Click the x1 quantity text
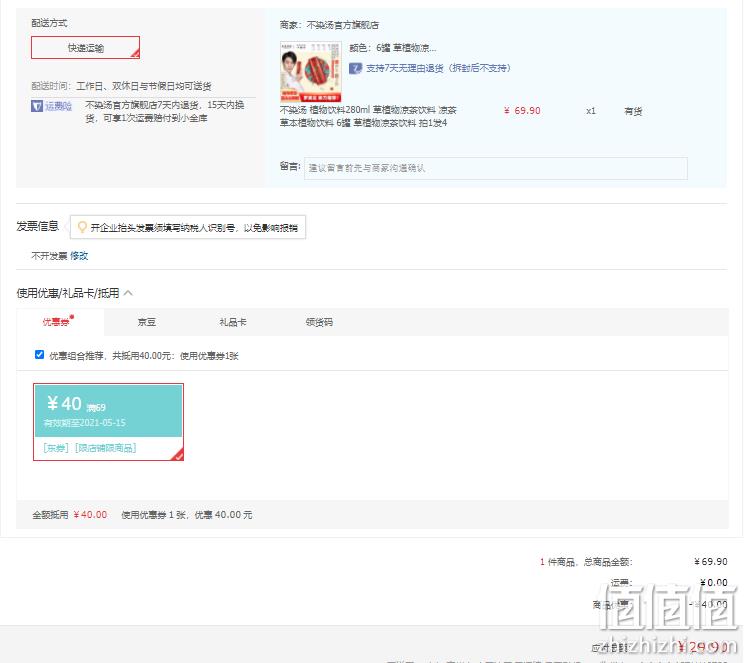The image size is (747, 663). tap(591, 111)
